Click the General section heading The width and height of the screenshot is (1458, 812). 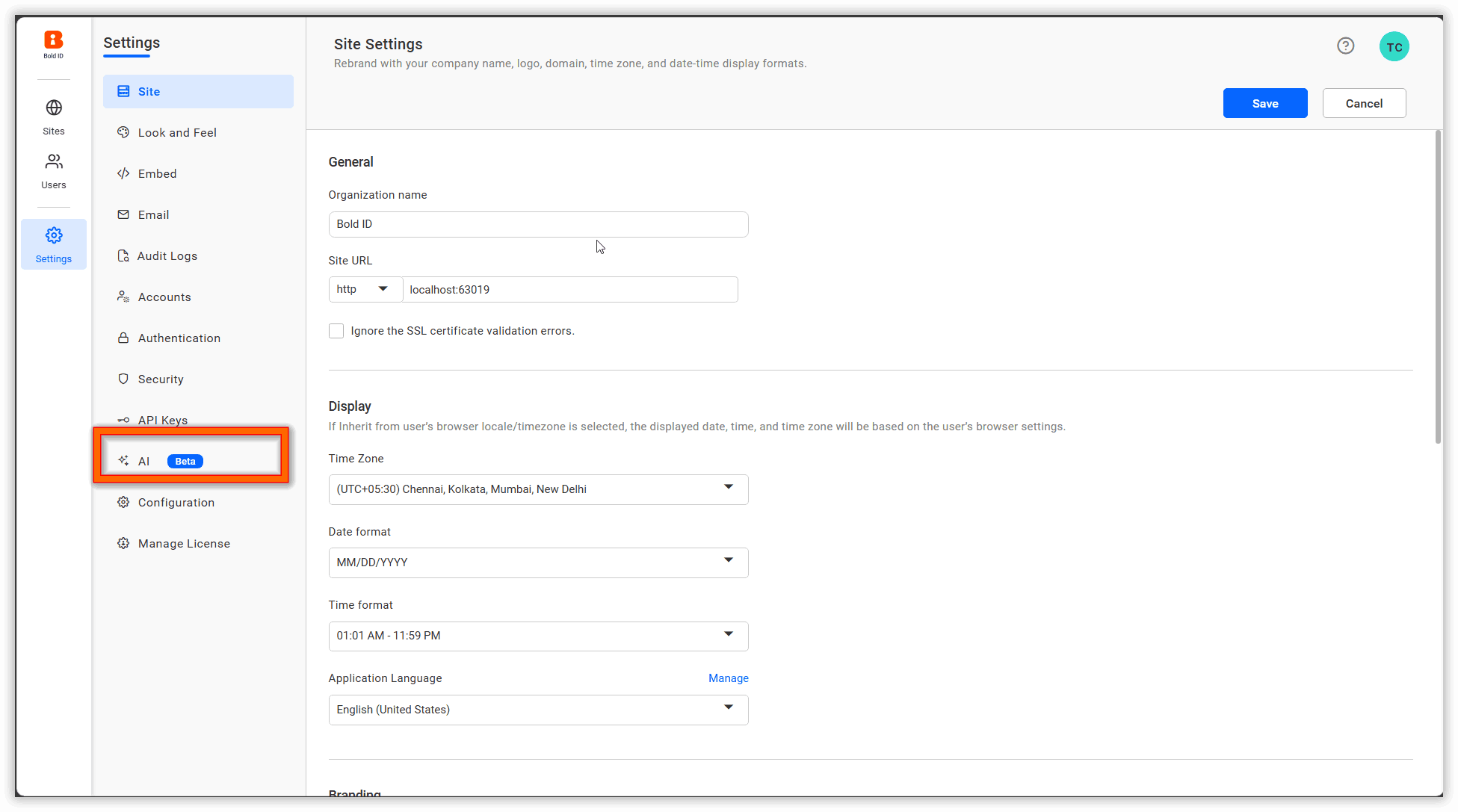[350, 162]
